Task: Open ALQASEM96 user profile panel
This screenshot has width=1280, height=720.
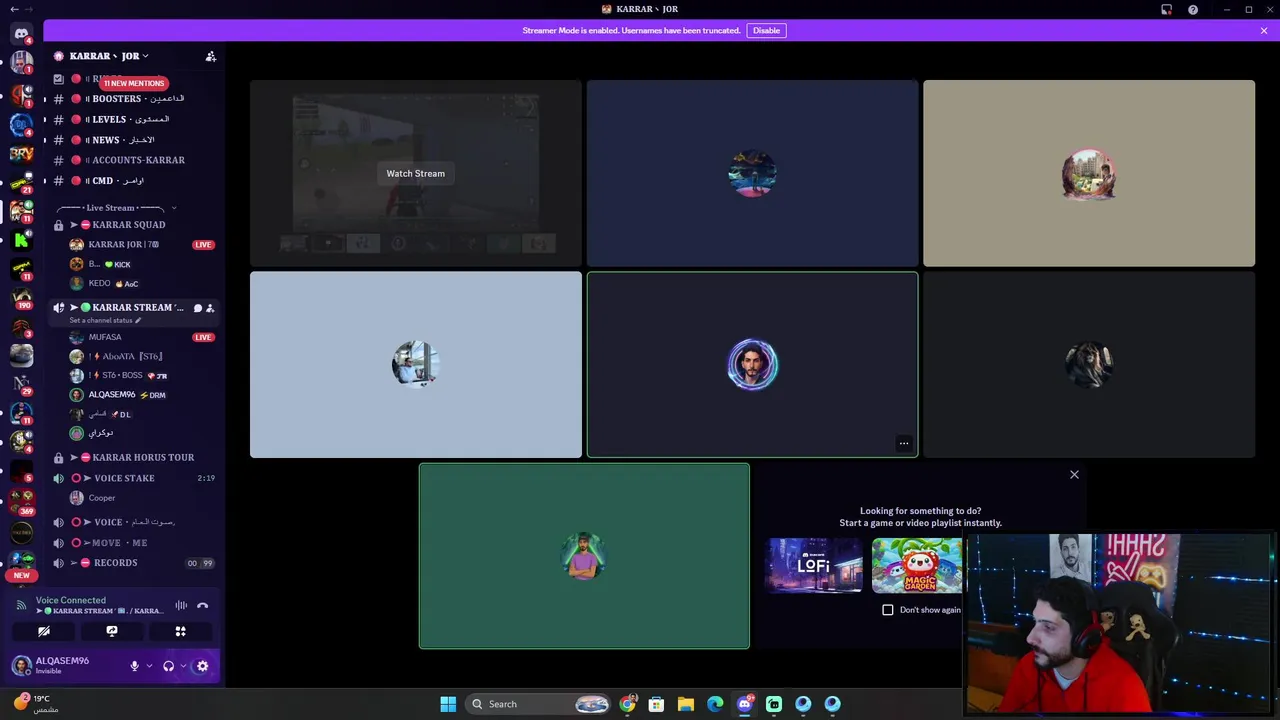Action: pos(65,666)
